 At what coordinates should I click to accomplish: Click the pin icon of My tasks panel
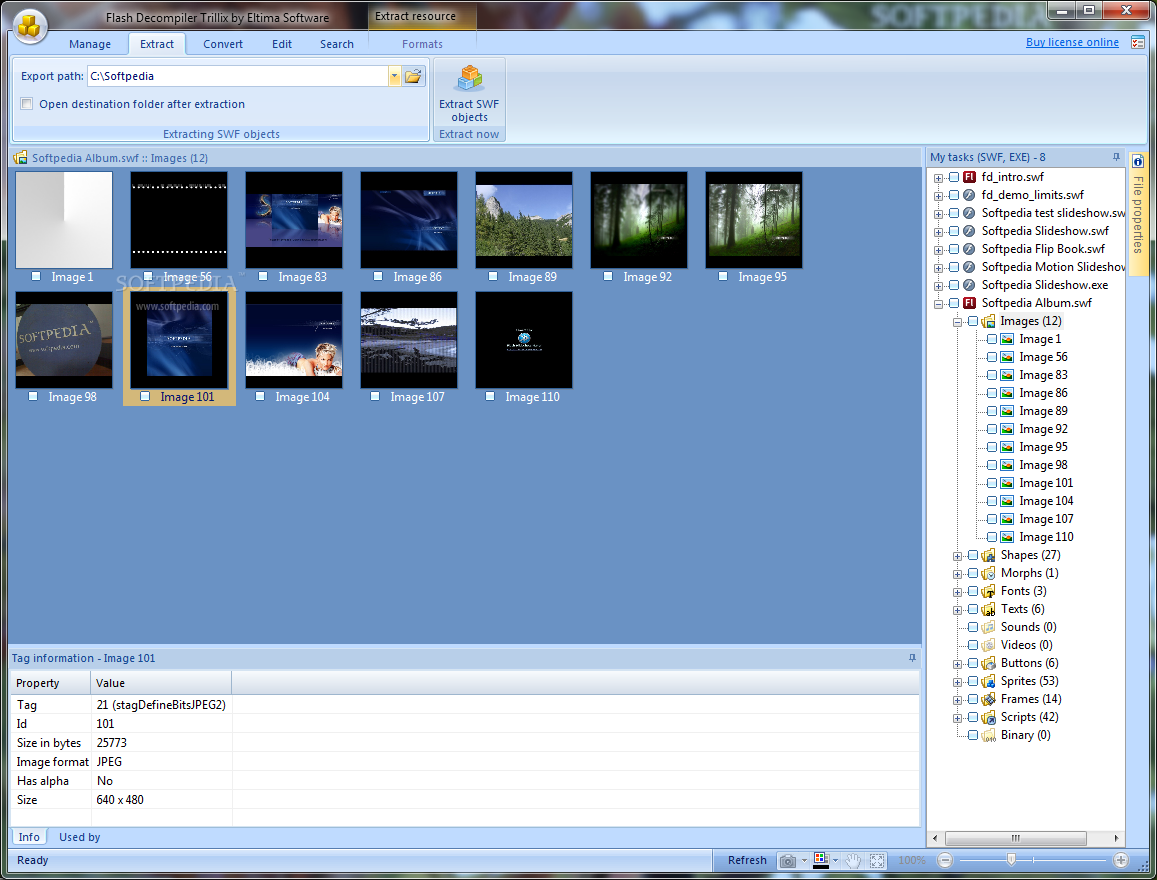(1116, 157)
